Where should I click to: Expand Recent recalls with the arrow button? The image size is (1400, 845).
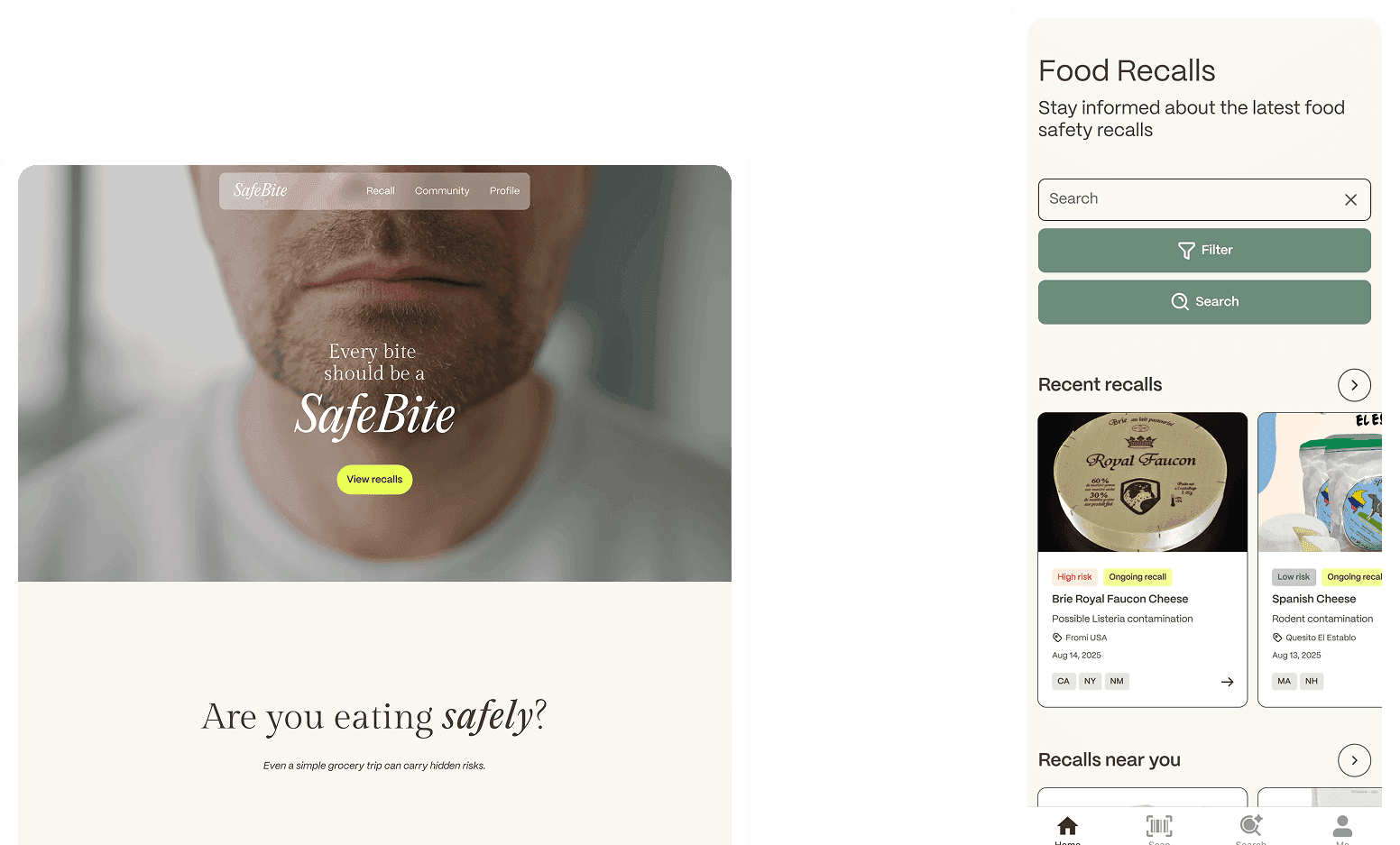coord(1354,385)
